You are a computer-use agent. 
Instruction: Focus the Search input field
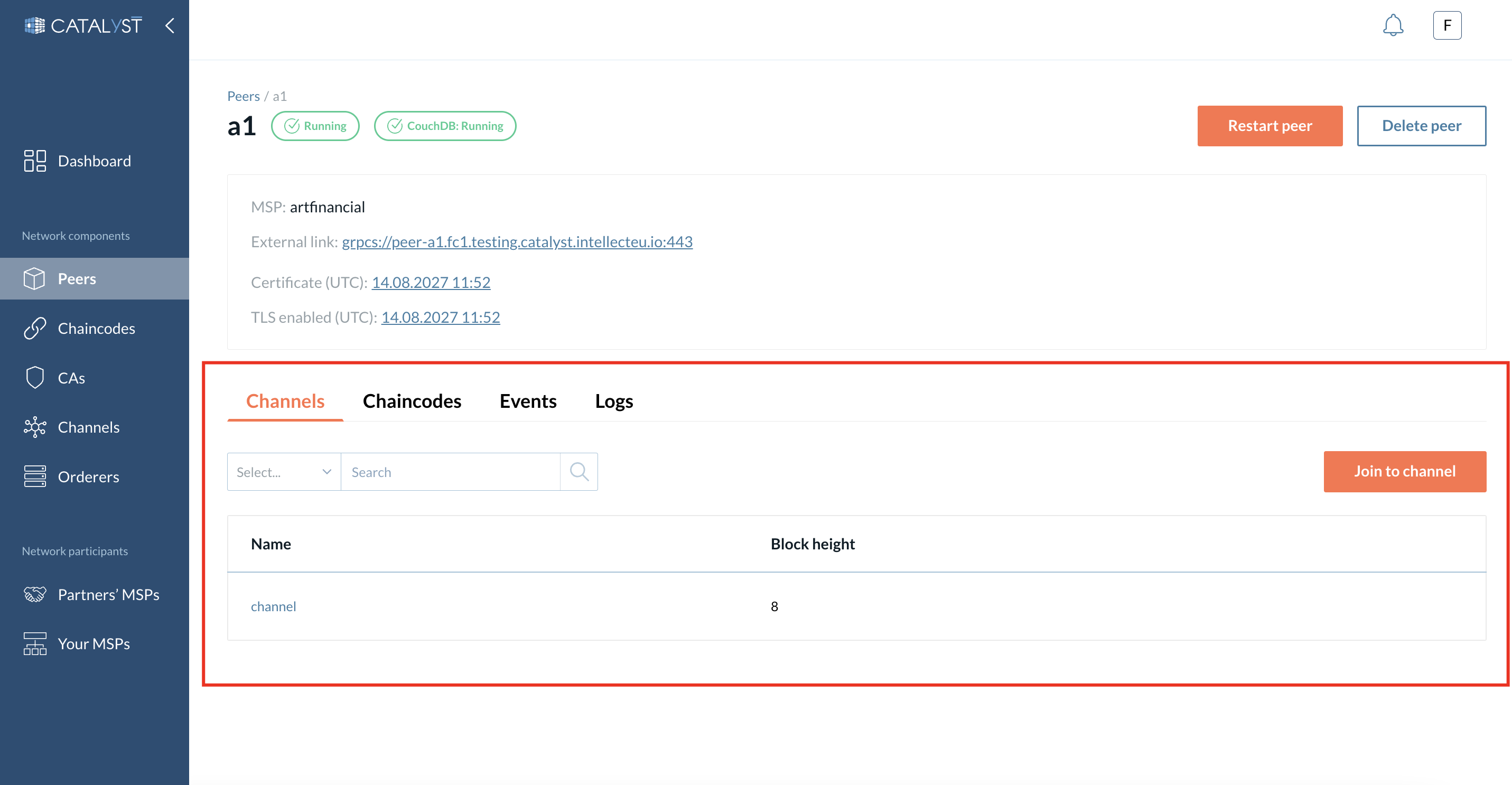tap(450, 472)
